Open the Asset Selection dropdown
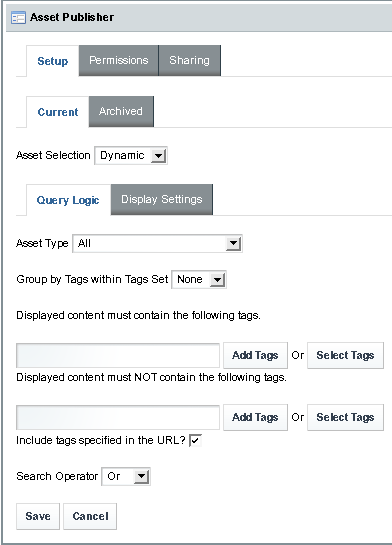 (x=131, y=155)
